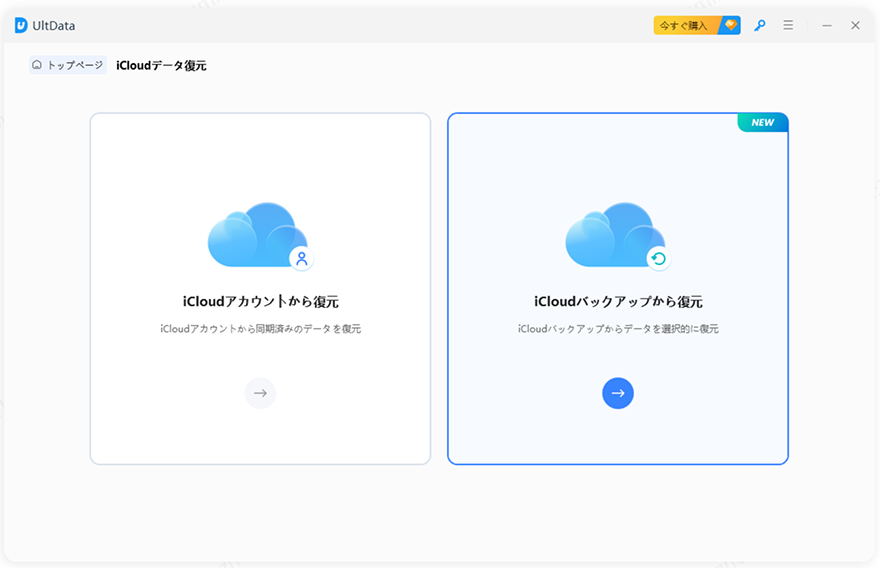Click blue arrow button in iCloudバックアップ card
Image resolution: width=880 pixels, height=568 pixels.
pos(618,393)
